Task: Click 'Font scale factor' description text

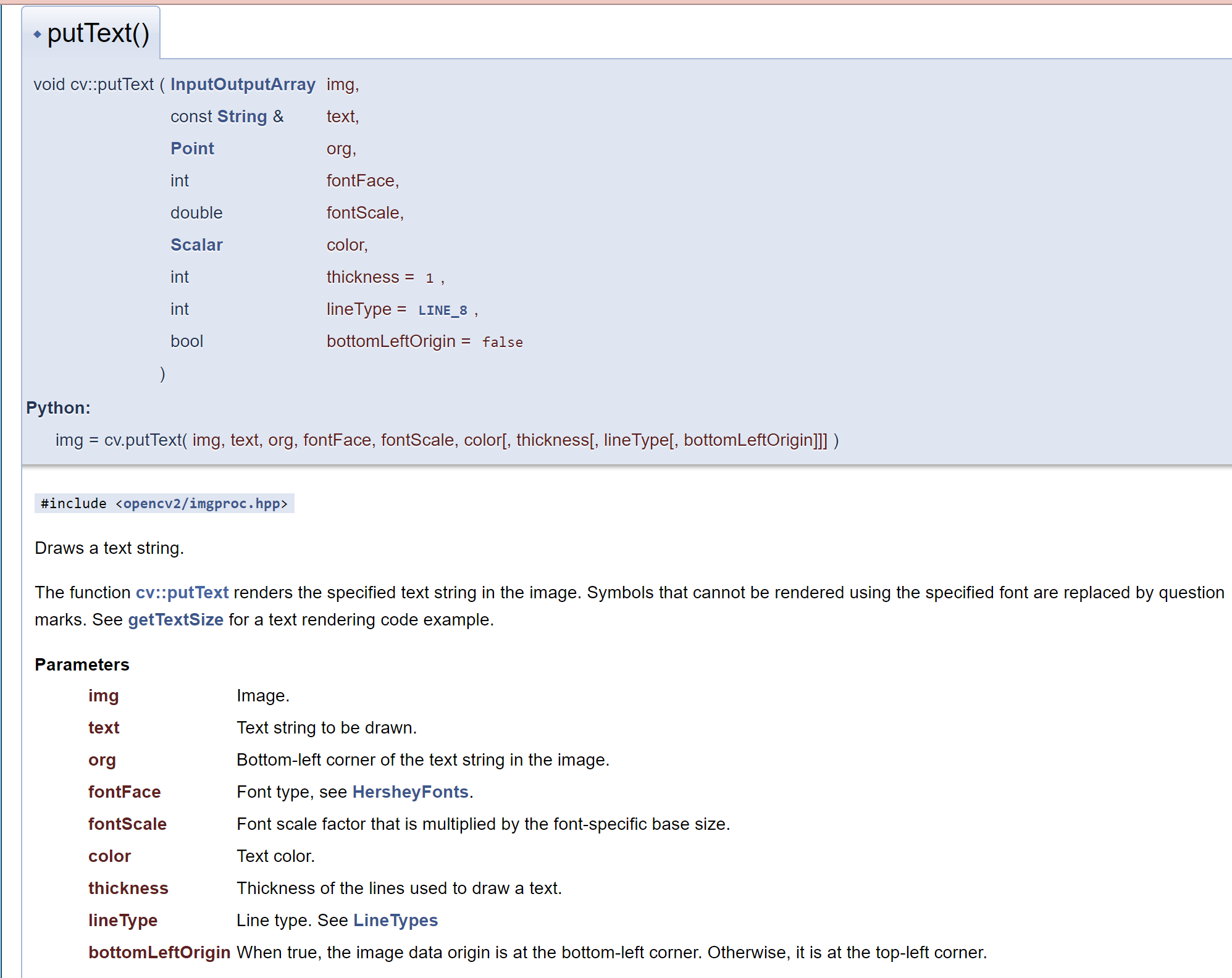Action: pos(484,824)
